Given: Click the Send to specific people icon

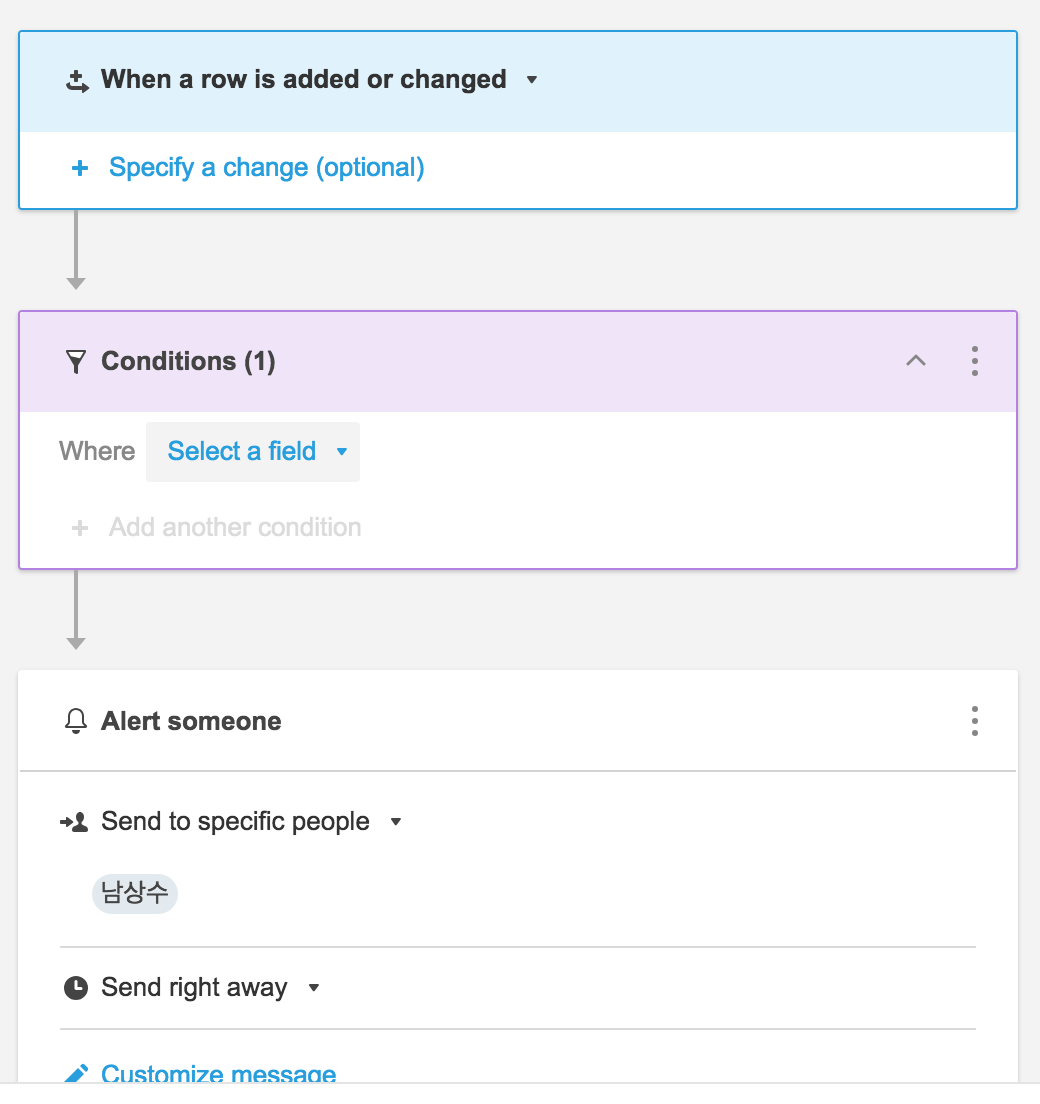Looking at the screenshot, I should (x=74, y=822).
